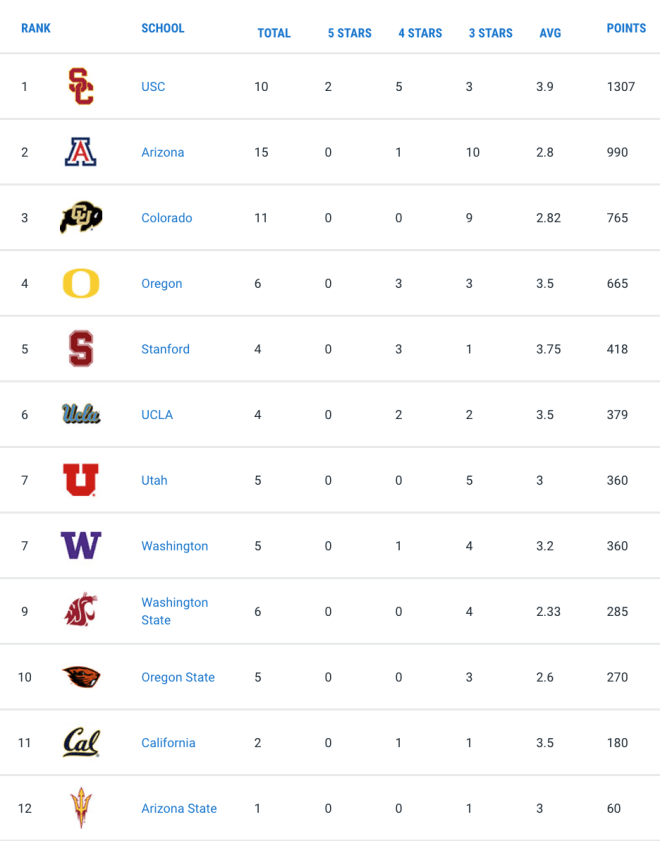
Task: Click the Oregon State Beavers logo
Action: click(81, 677)
